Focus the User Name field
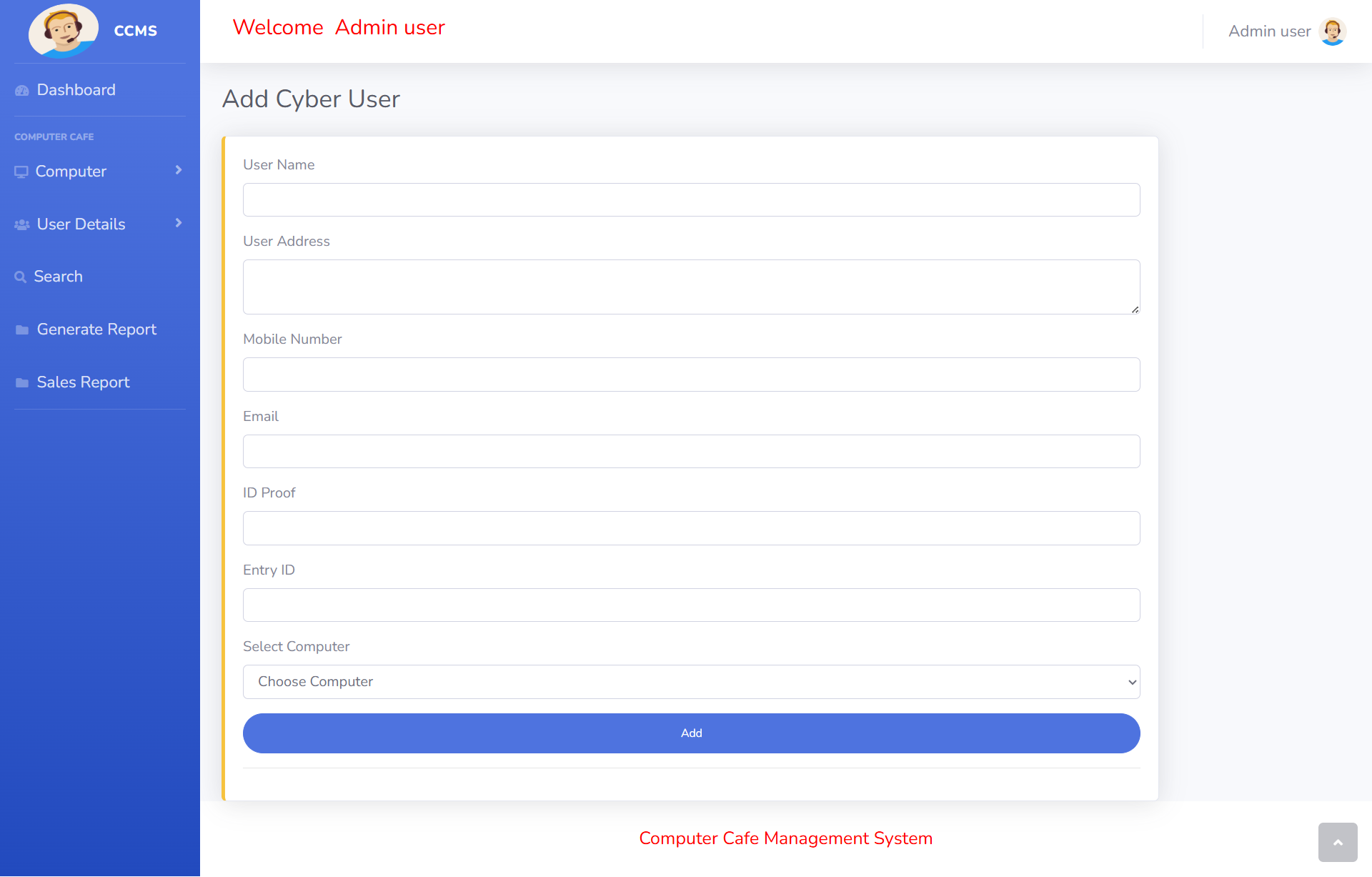Image resolution: width=1372 pixels, height=877 pixels. click(692, 199)
